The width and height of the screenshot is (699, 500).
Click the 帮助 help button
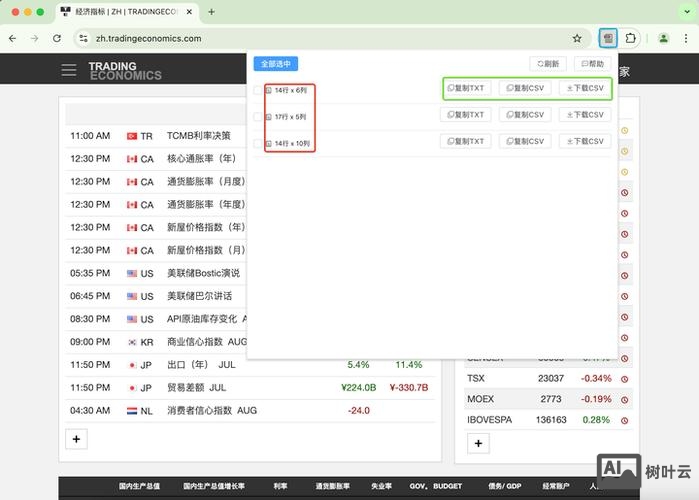592,64
